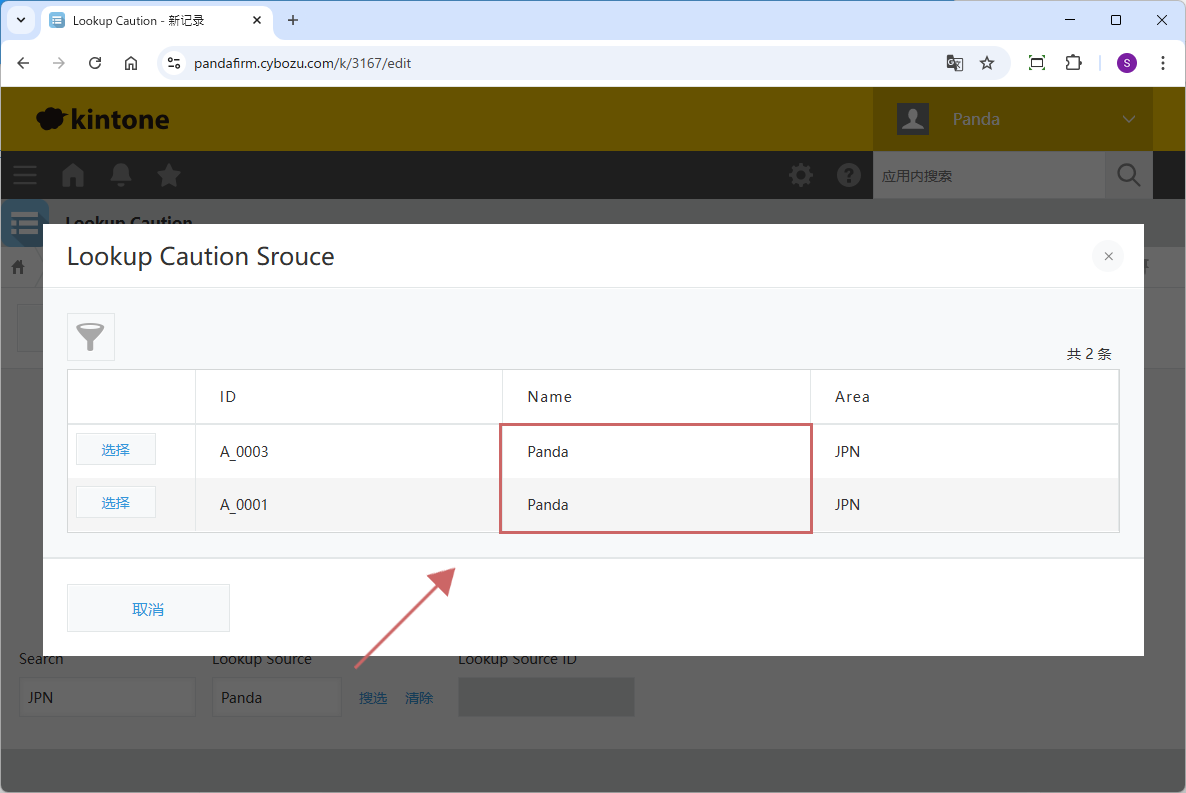The width and height of the screenshot is (1186, 793).
Task: Open the Chrome profile avatar
Action: (1127, 63)
